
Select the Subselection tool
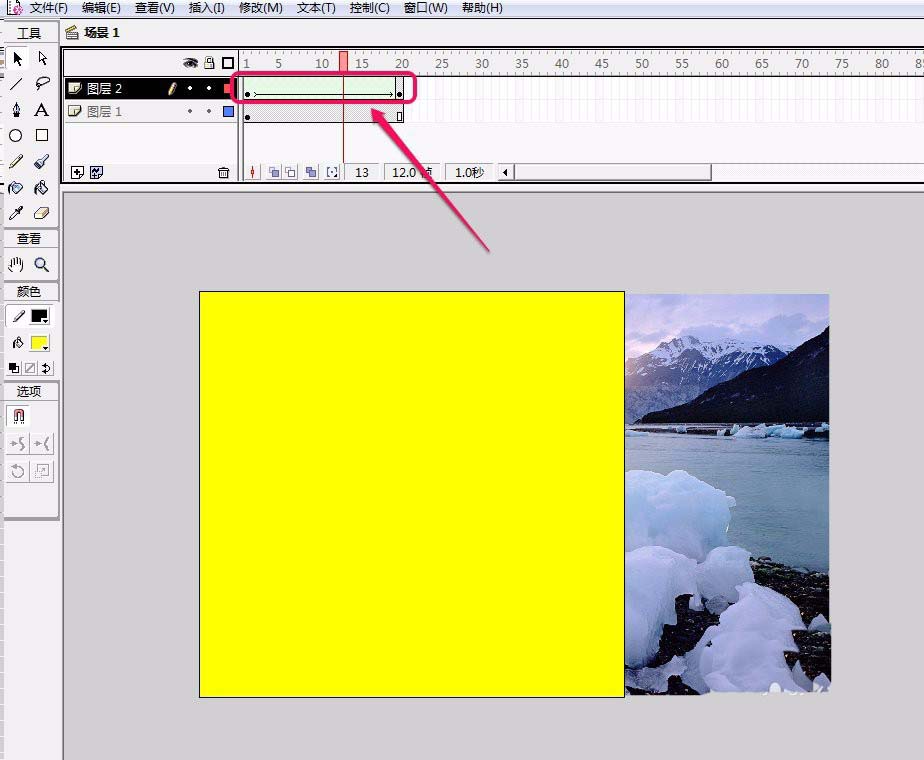point(42,58)
